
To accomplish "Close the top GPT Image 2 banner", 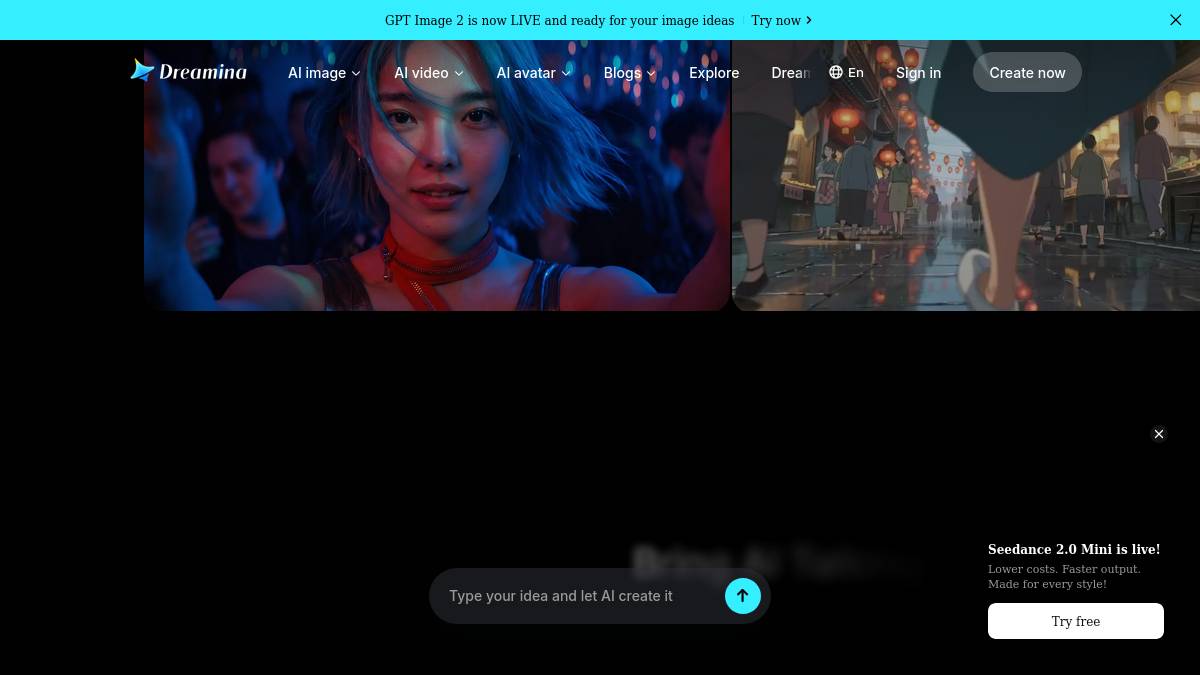I will tap(1176, 20).
